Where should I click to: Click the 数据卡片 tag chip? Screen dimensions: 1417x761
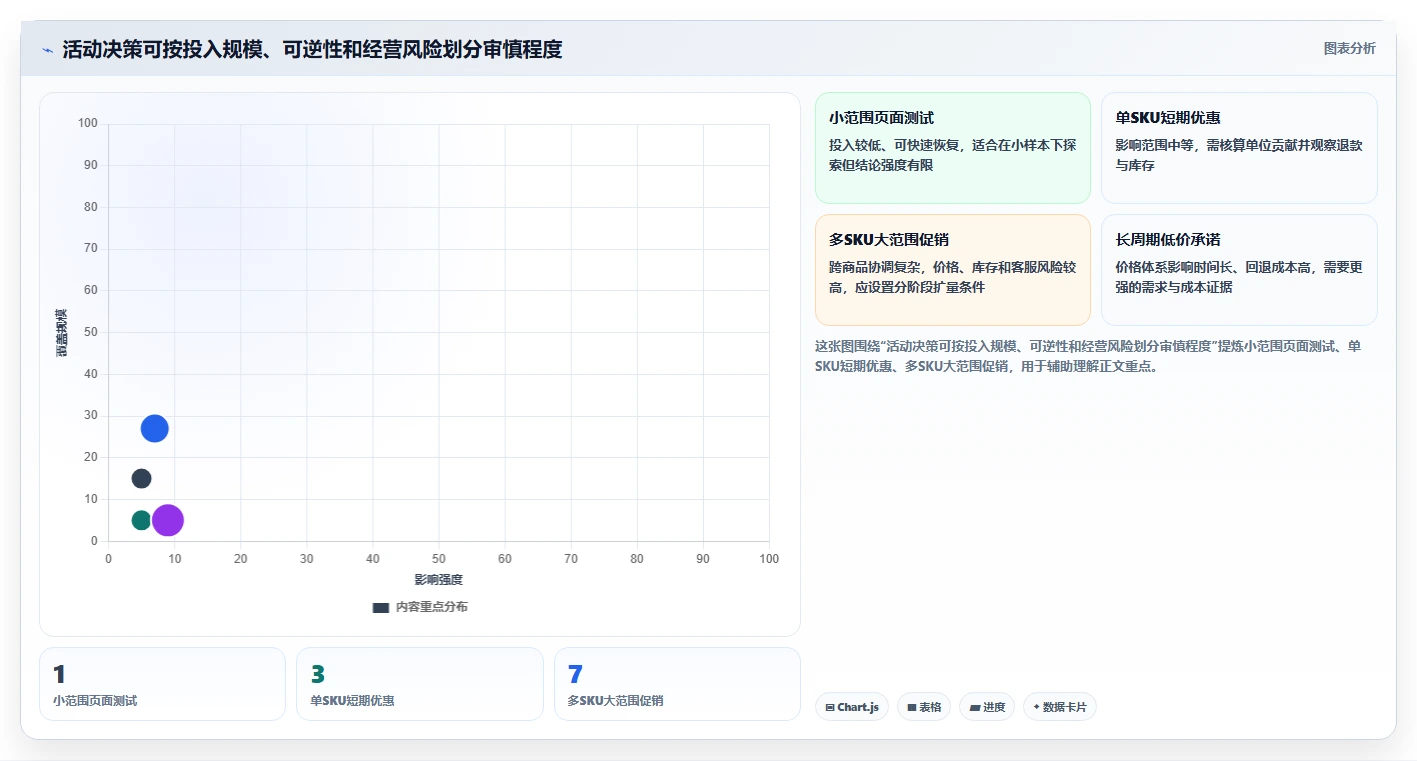pyautogui.click(x=1060, y=707)
